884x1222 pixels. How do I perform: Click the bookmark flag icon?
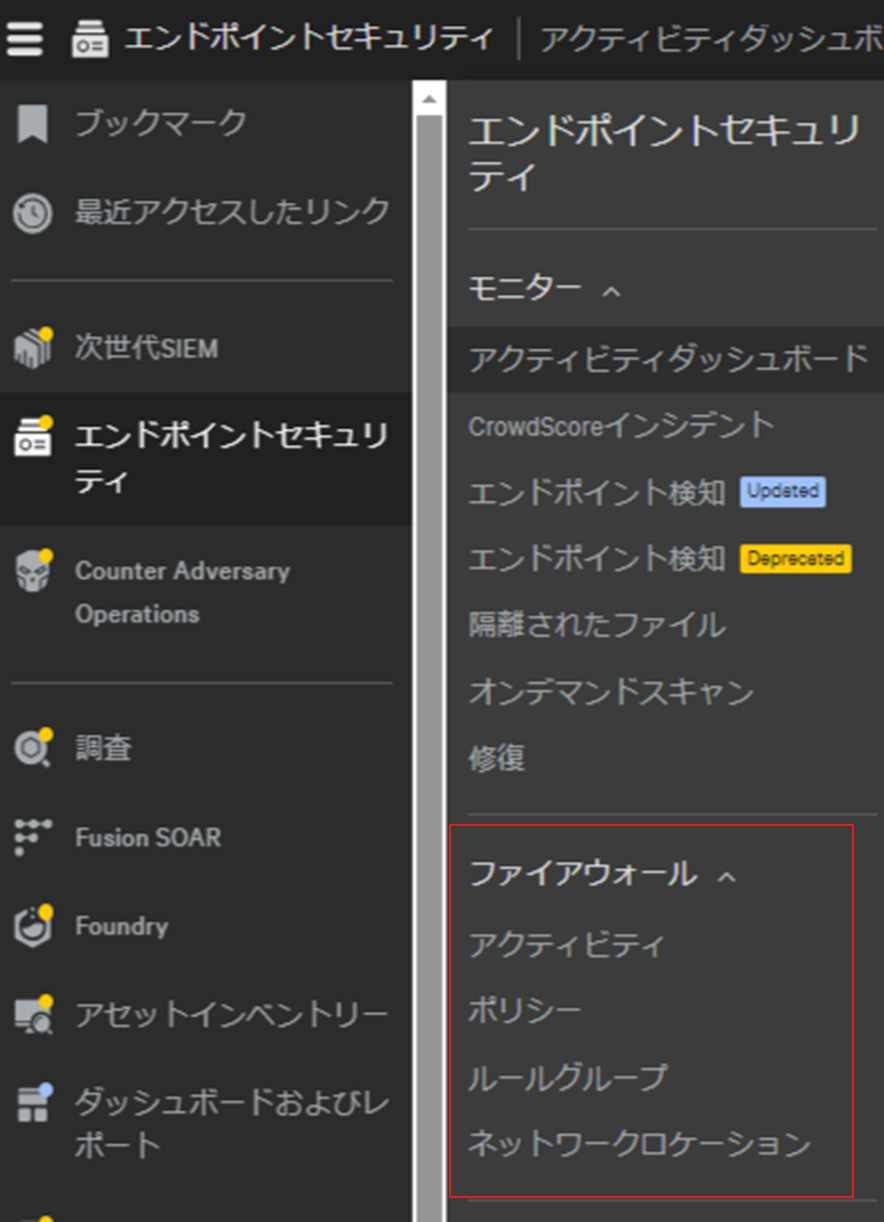click(x=32, y=125)
